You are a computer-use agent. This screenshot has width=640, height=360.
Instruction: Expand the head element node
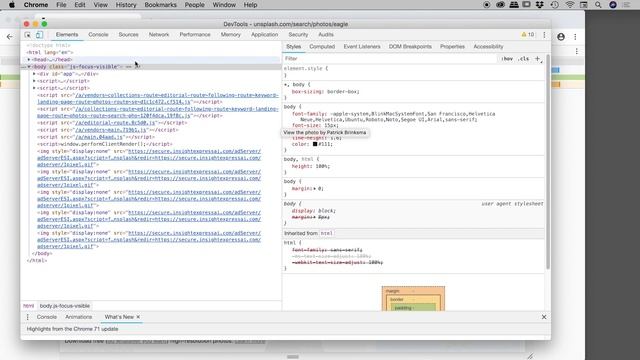point(29,60)
